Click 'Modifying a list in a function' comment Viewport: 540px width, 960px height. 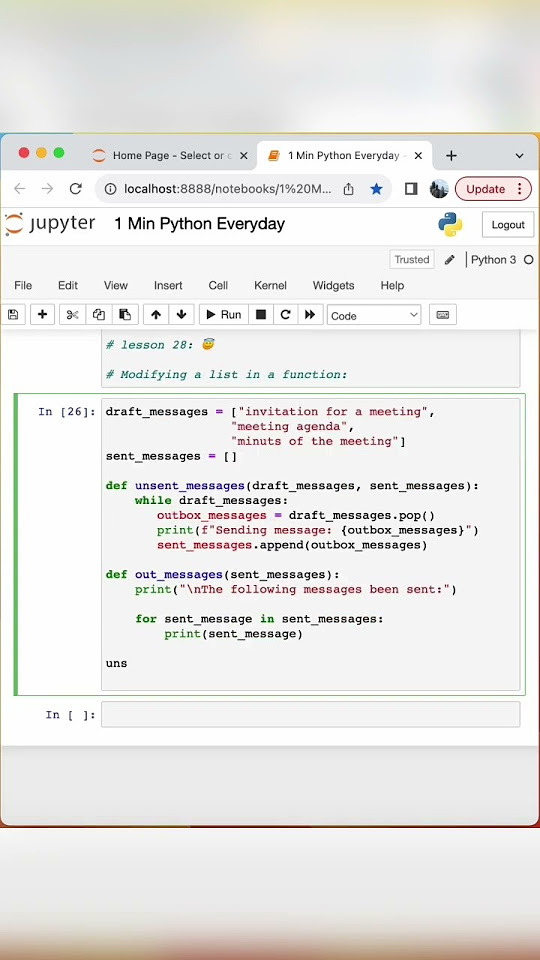click(227, 374)
